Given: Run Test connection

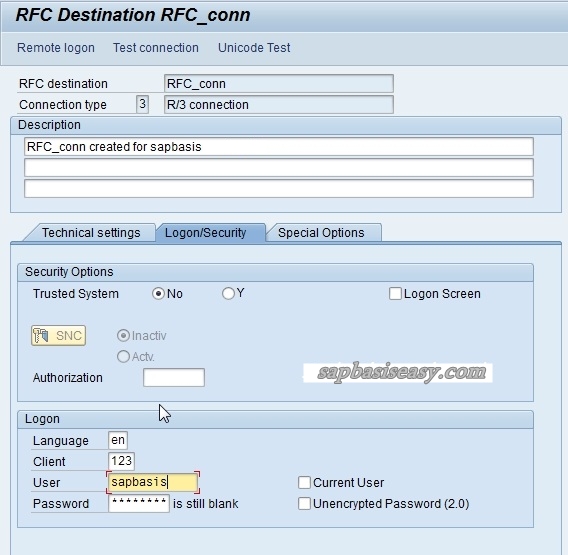Looking at the screenshot, I should point(156,48).
